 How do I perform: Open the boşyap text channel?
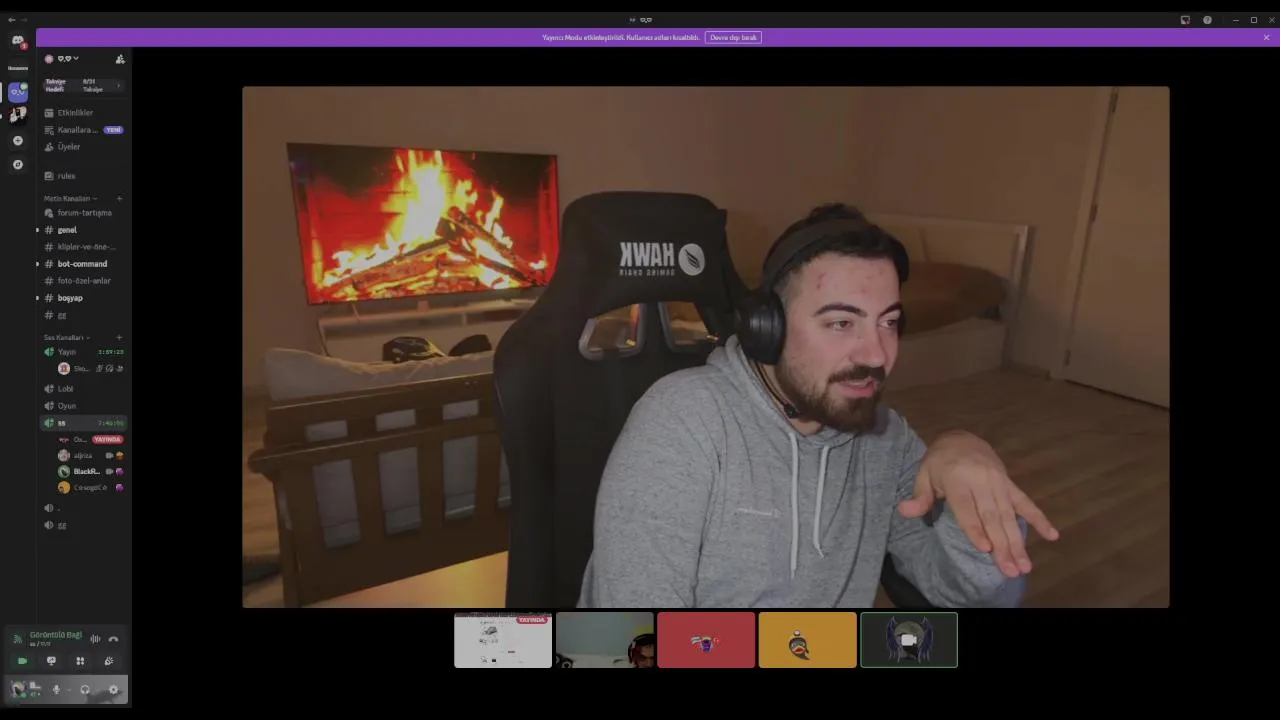point(83,298)
